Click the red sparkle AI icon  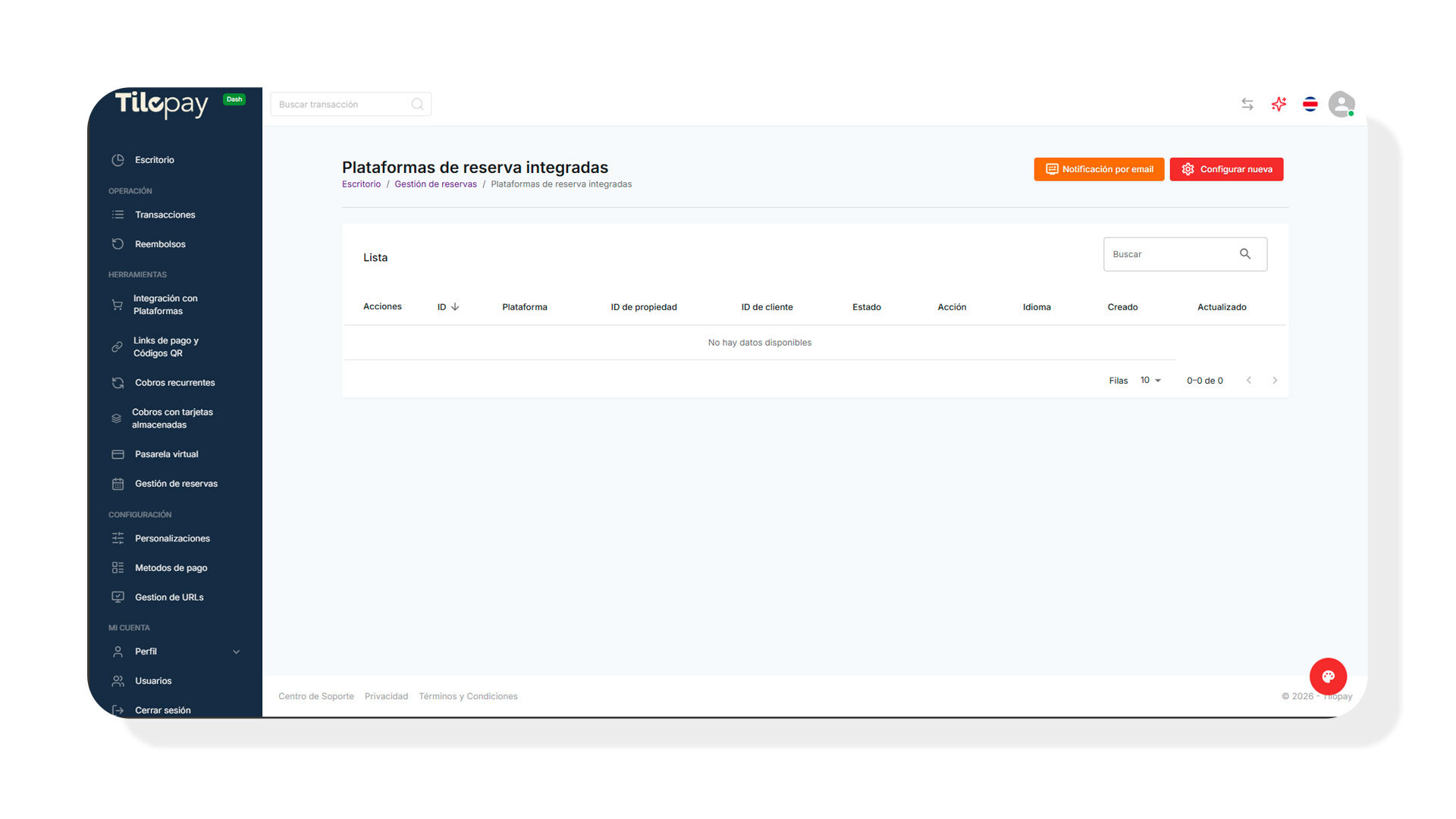click(1279, 104)
